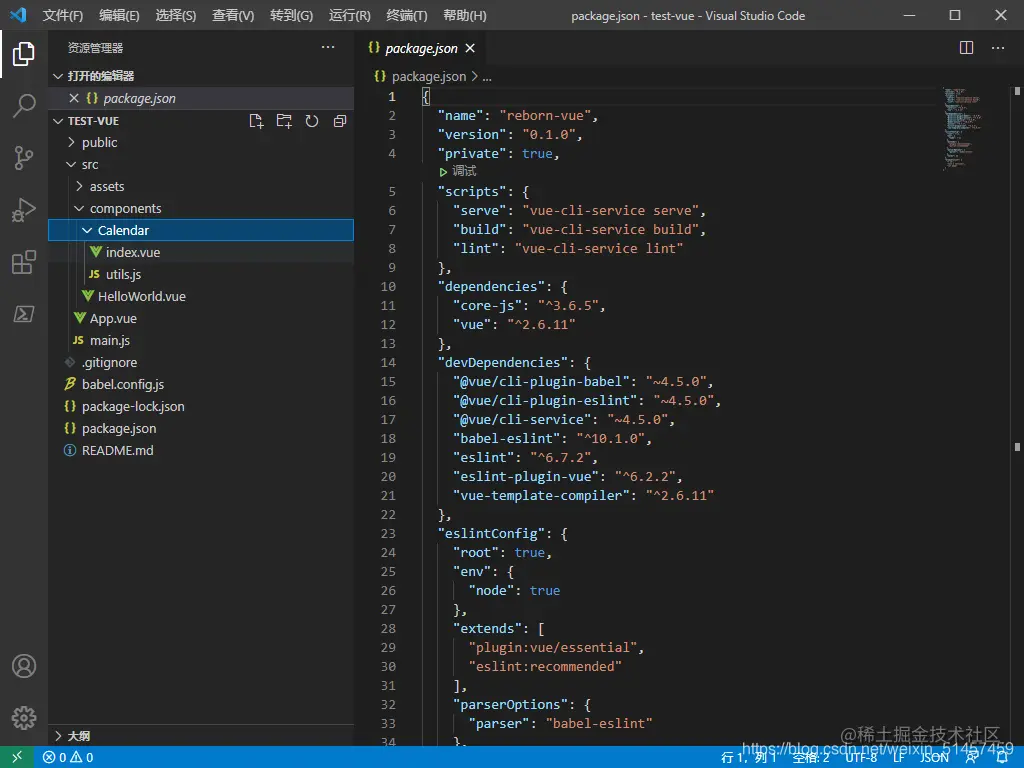Change indentation via 空格: 2 status item
This screenshot has width=1024, height=768.
click(x=811, y=758)
